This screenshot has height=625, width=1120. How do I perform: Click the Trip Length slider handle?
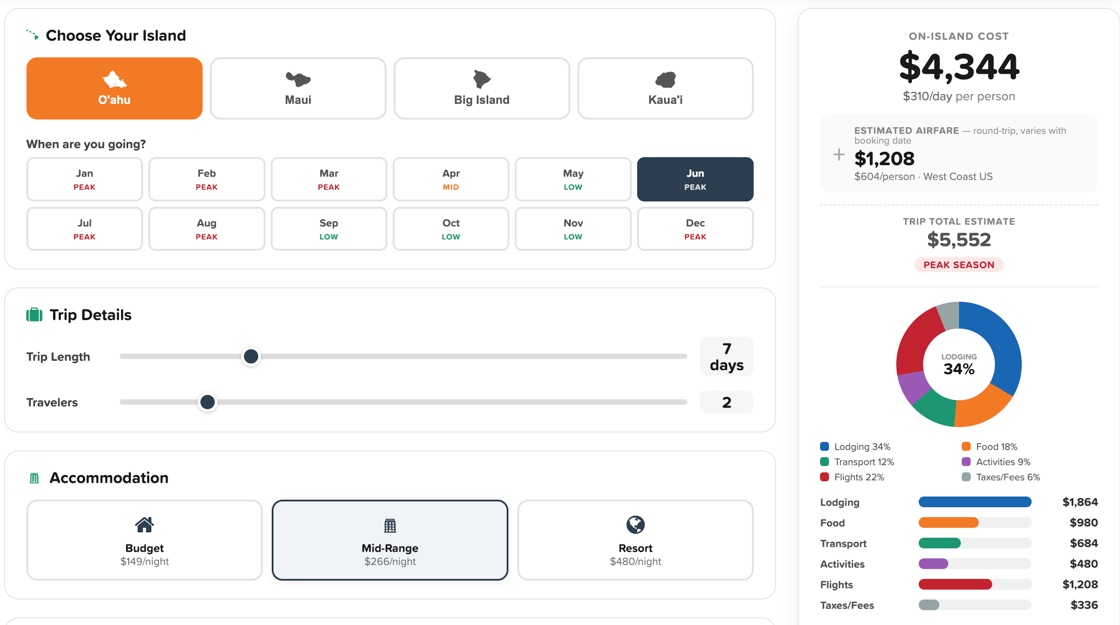click(251, 356)
